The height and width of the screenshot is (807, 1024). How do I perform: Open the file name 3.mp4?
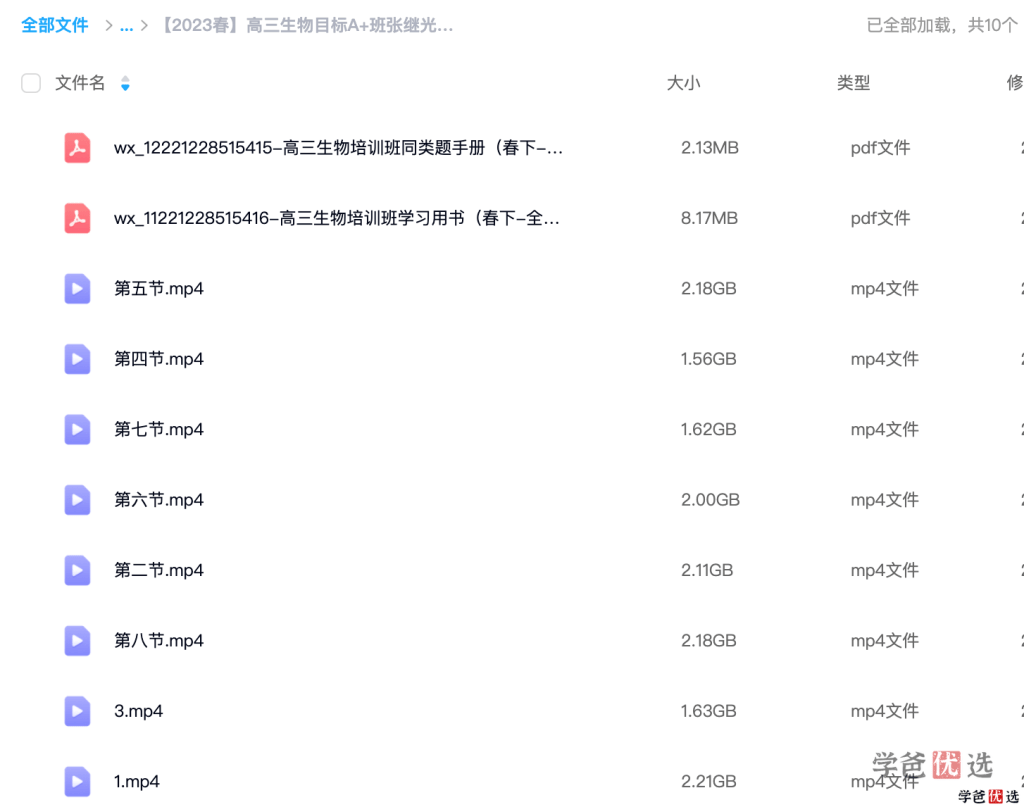point(138,711)
